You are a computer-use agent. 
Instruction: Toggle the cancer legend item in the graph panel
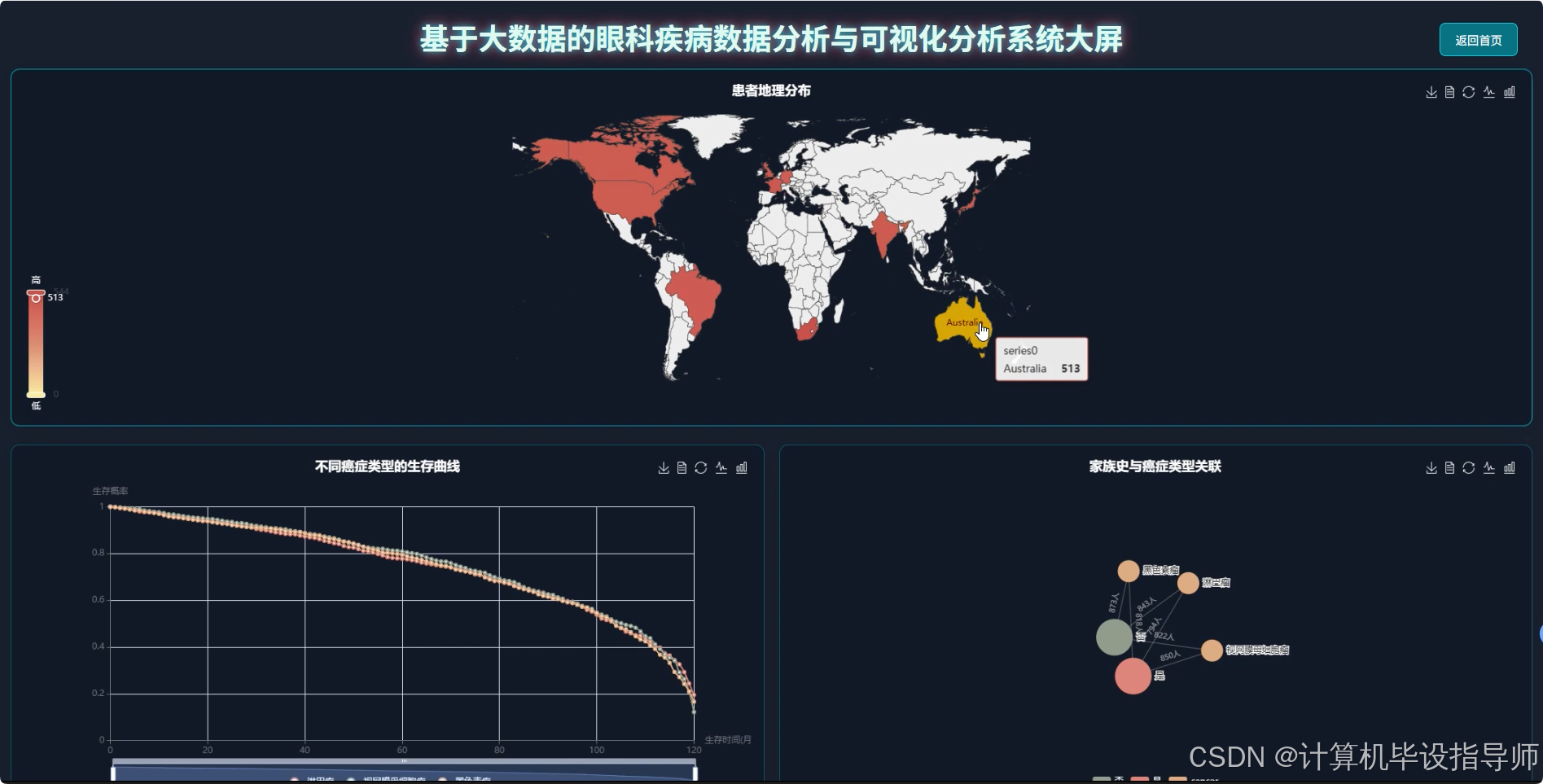(1191, 778)
